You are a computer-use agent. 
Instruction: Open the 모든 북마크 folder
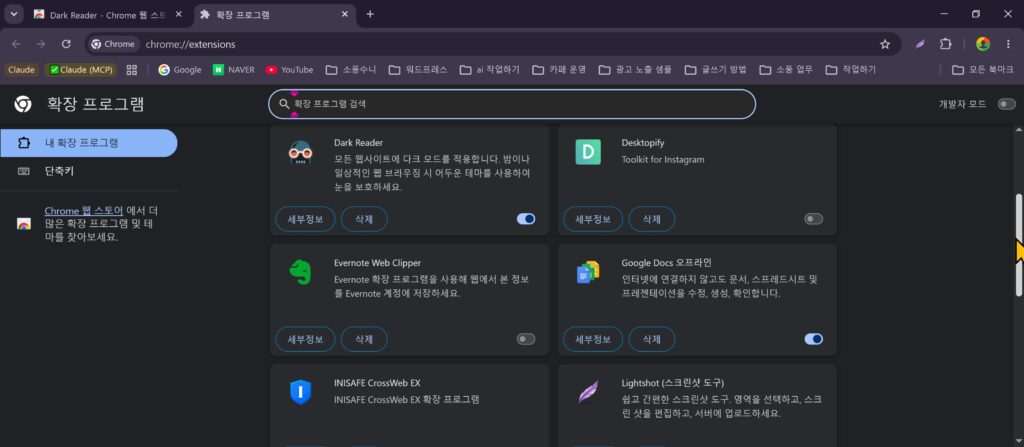tap(983, 69)
